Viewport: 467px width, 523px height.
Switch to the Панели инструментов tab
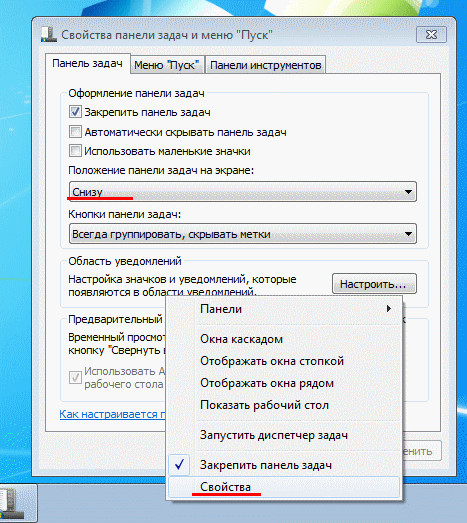(x=266, y=65)
